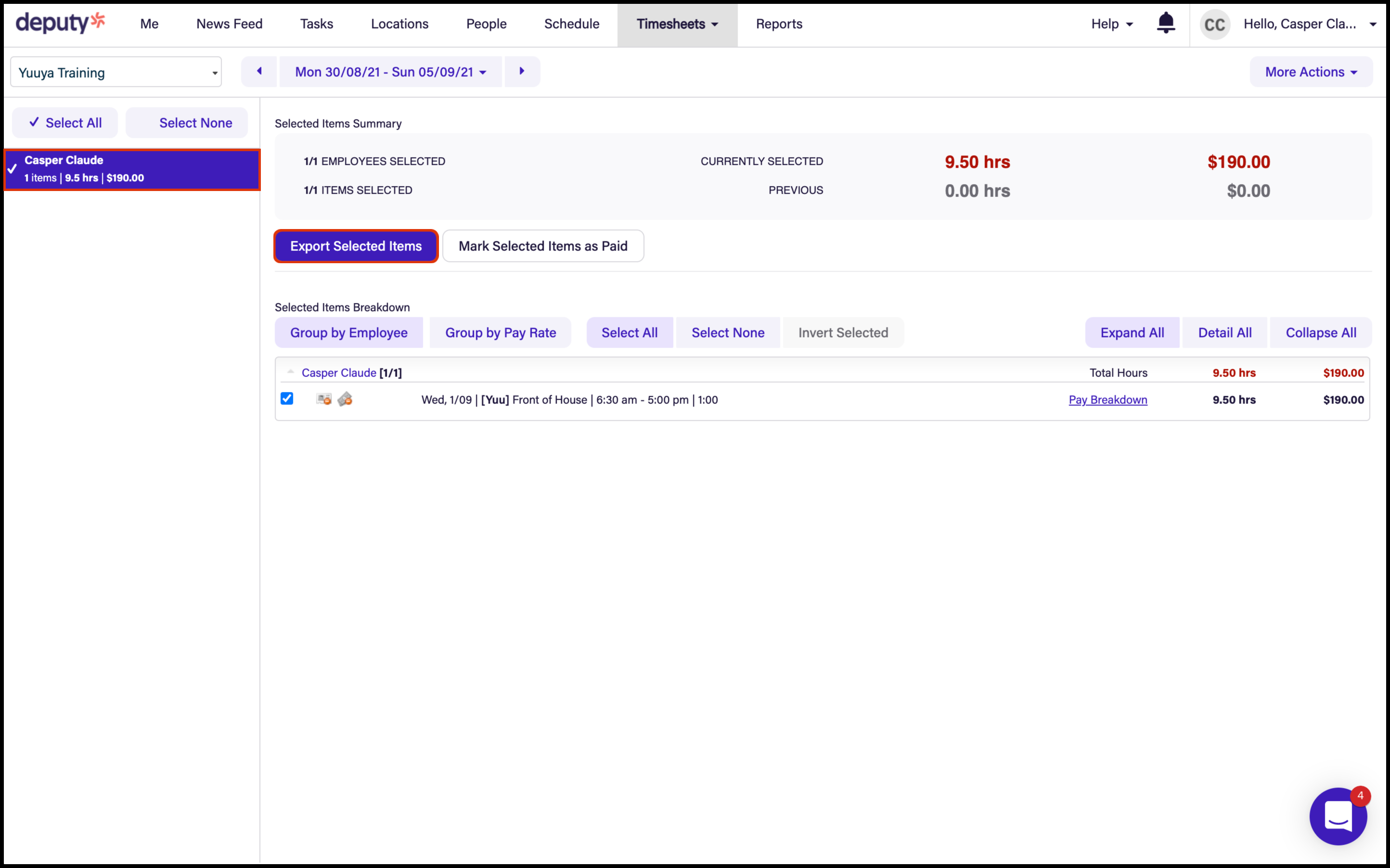
Task: Click Mark Selected Items as Paid
Action: click(542, 246)
